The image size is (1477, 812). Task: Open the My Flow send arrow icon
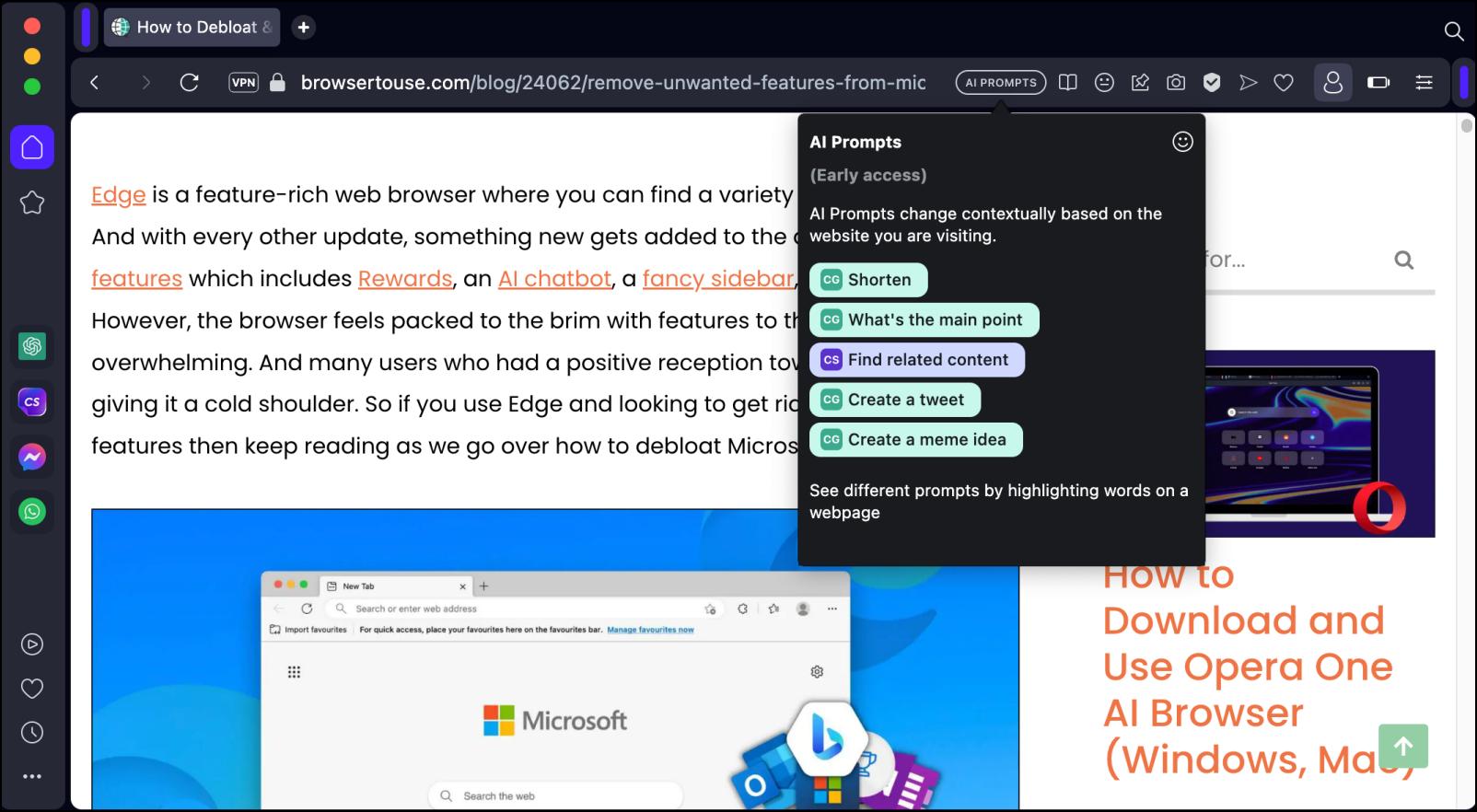pyautogui.click(x=1248, y=83)
